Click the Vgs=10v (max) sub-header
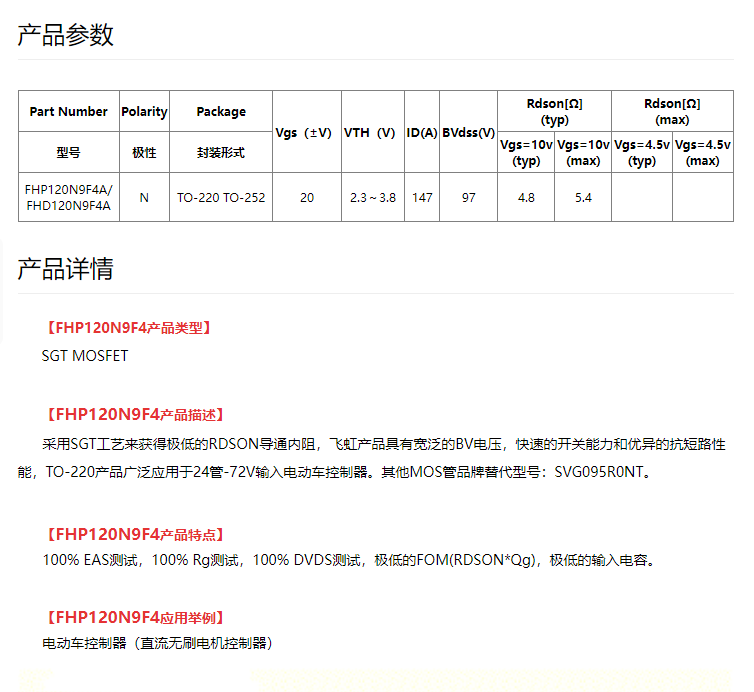This screenshot has width=754, height=692. (x=583, y=152)
